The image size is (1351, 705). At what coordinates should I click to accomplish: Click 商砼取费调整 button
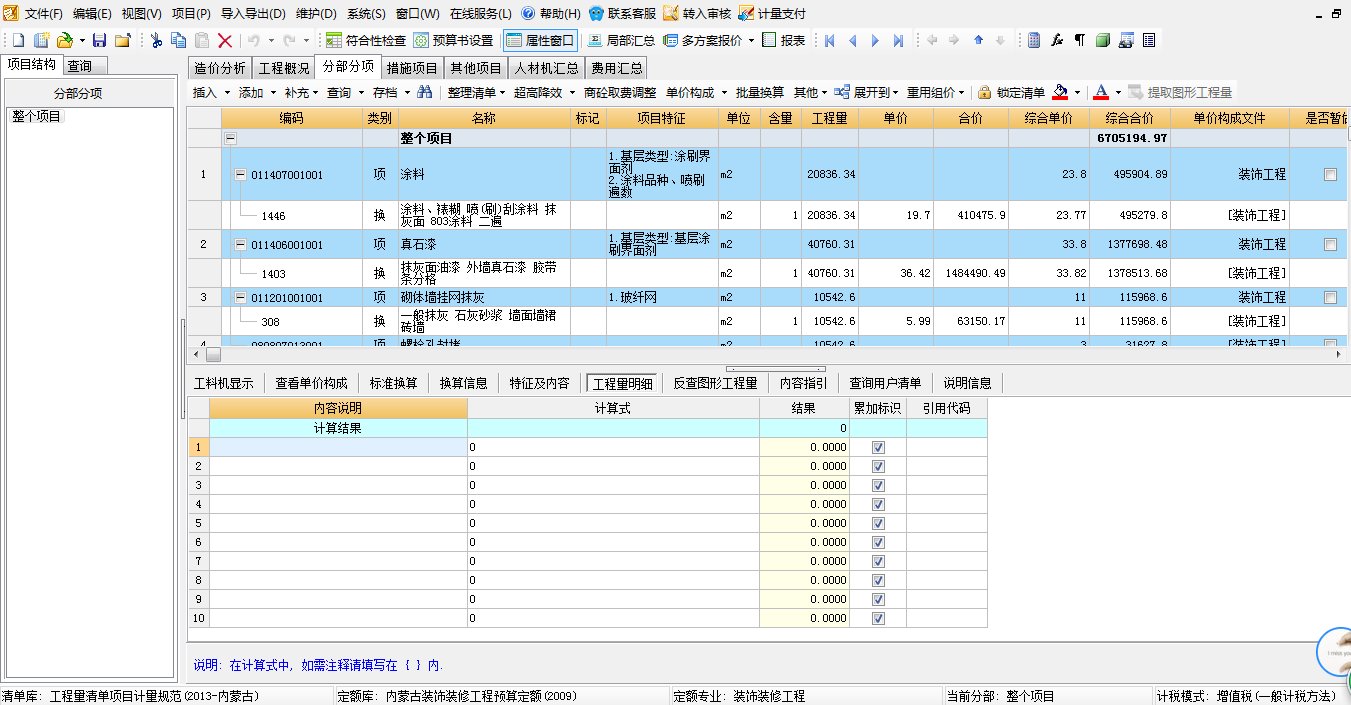tap(620, 92)
